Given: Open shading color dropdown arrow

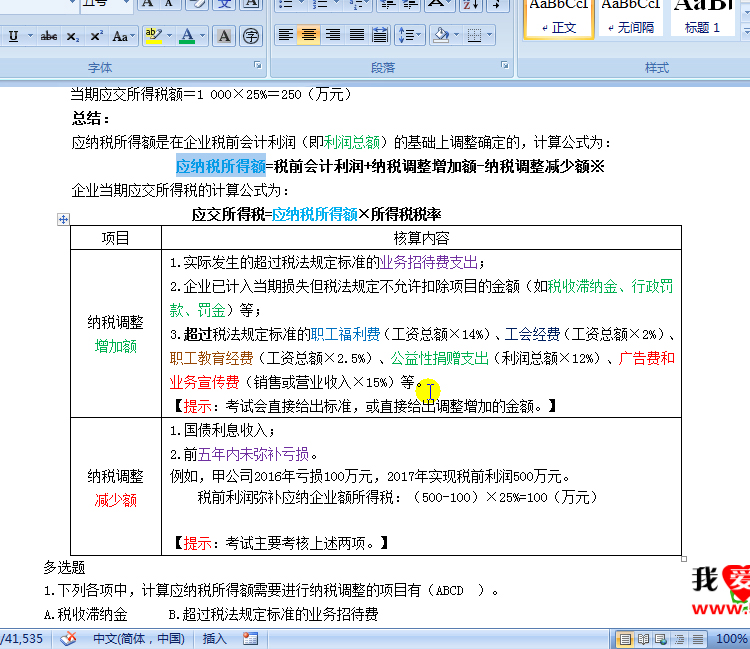Looking at the screenshot, I should 456,35.
